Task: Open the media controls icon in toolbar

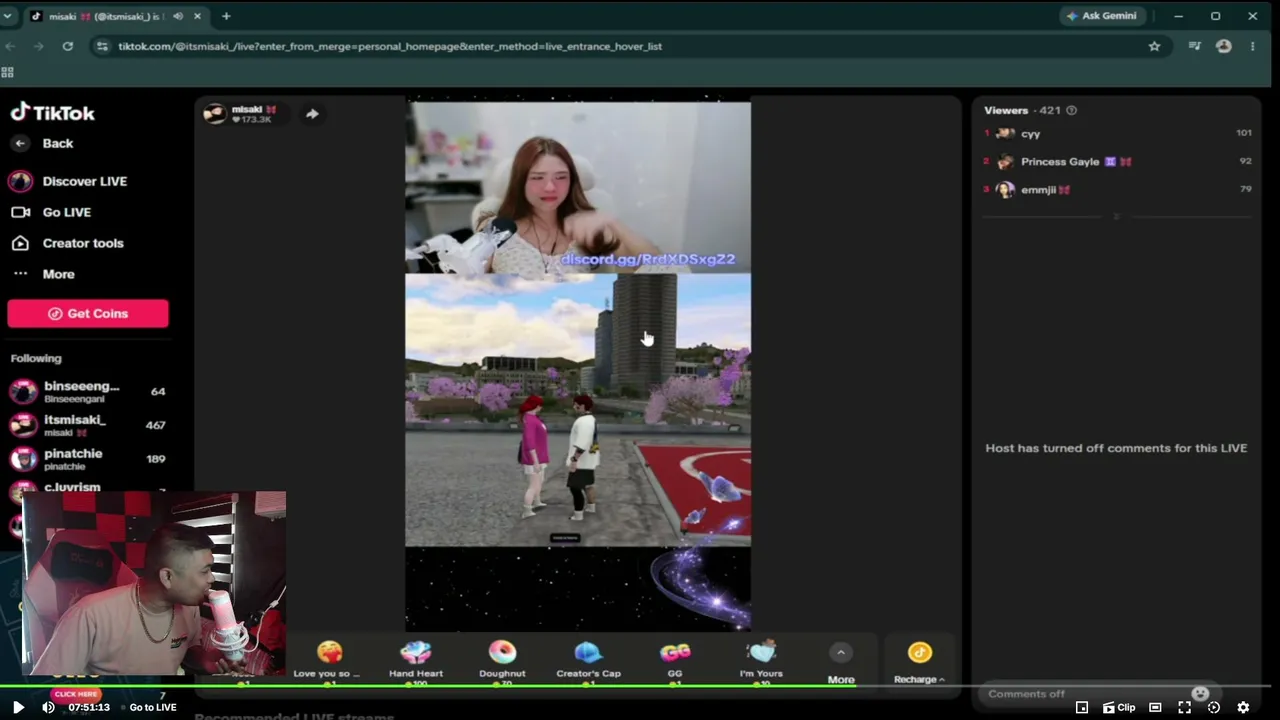Action: pyautogui.click(x=1194, y=46)
